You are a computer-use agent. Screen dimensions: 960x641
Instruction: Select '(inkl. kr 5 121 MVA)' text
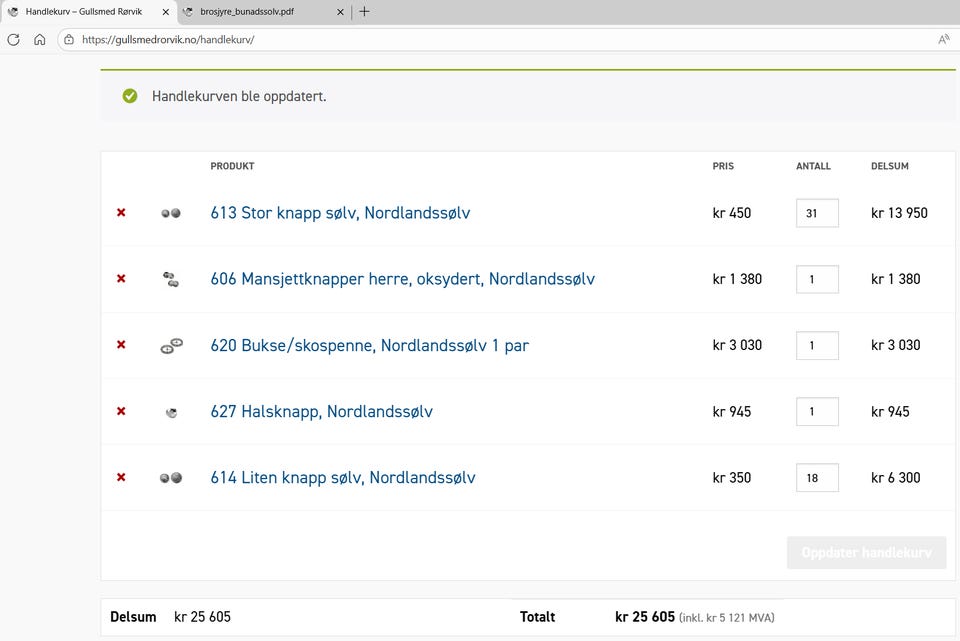(727, 618)
